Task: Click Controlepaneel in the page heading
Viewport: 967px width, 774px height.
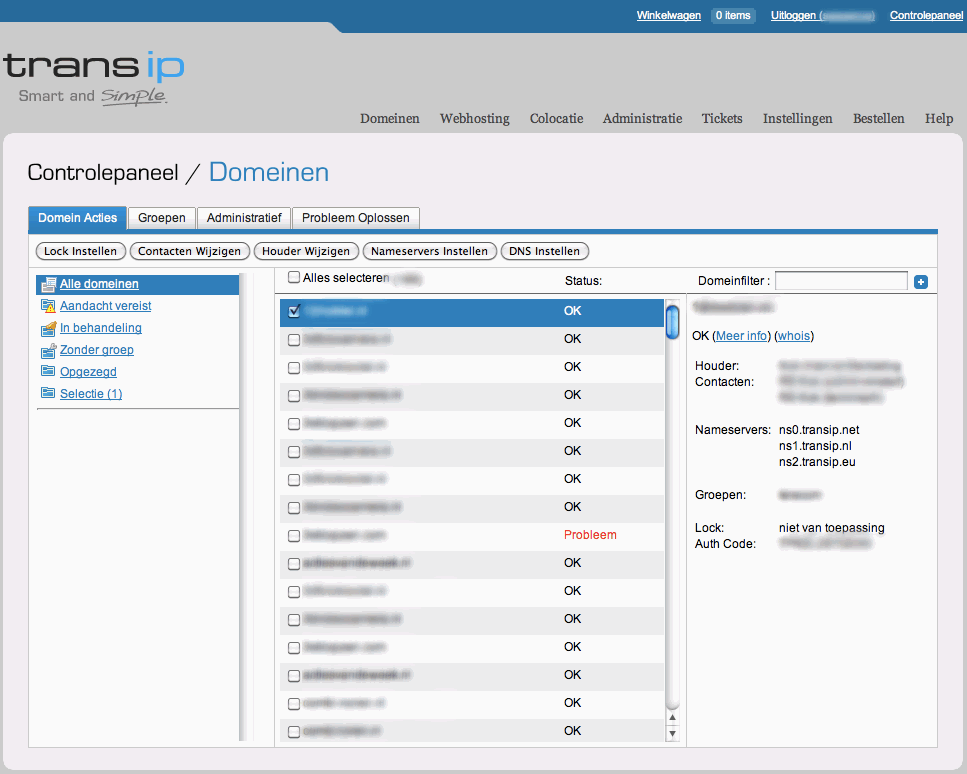Action: (x=103, y=173)
